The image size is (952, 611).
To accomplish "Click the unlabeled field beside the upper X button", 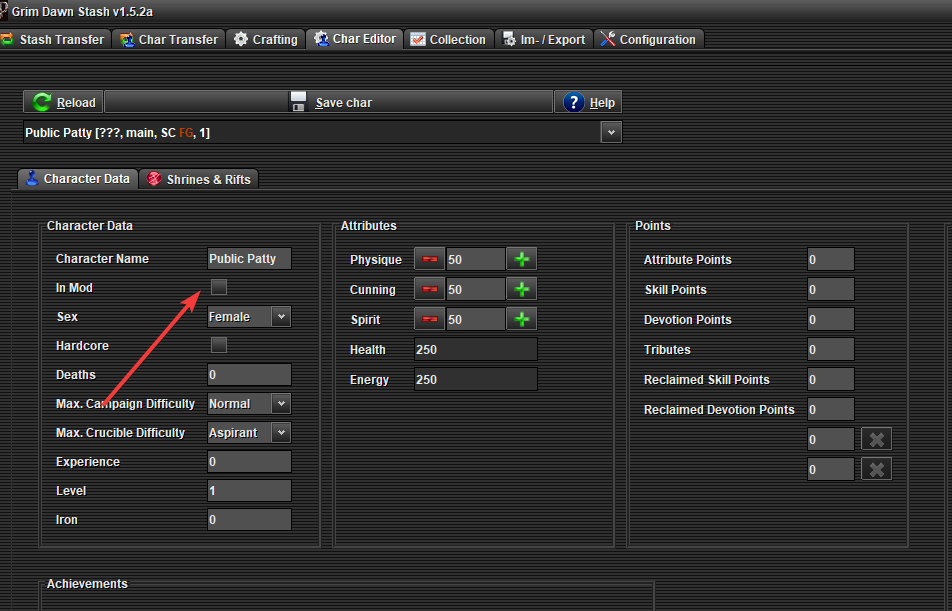I will click(x=831, y=439).
